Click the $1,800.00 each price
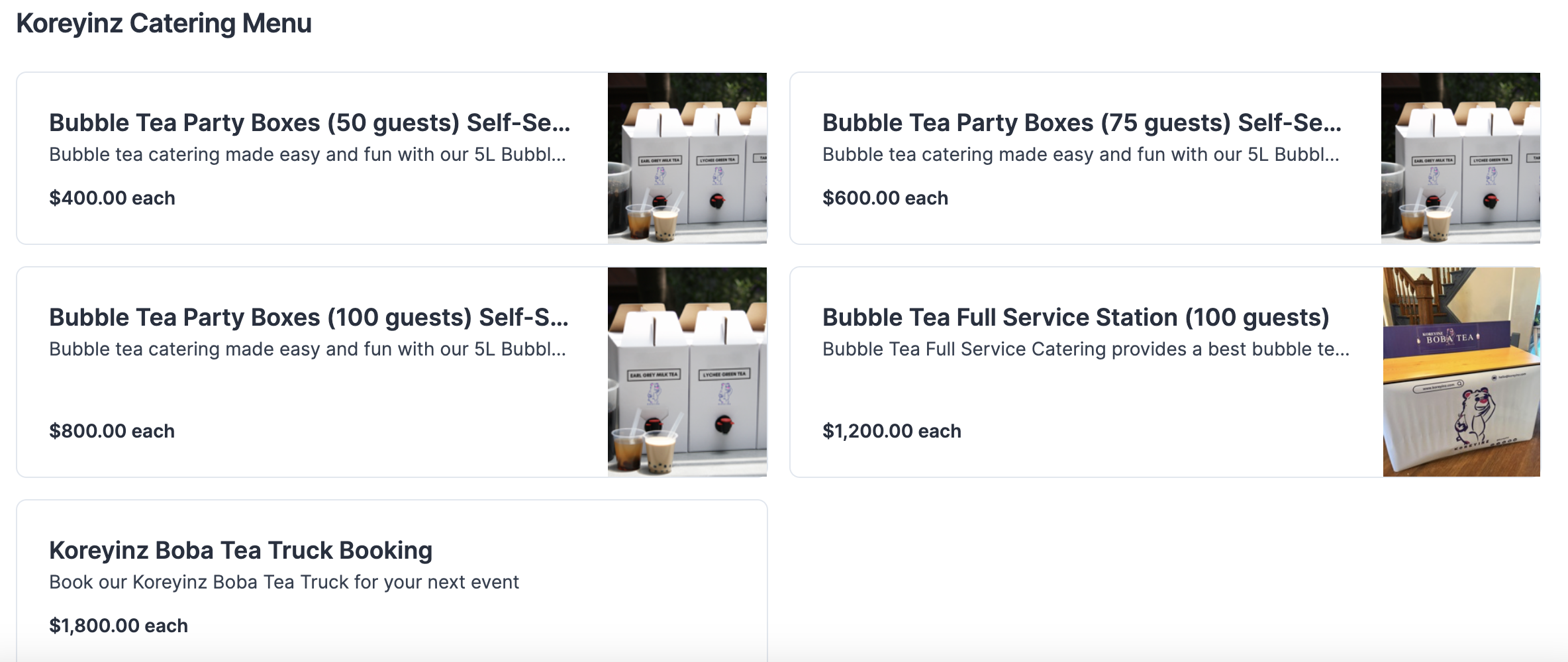This screenshot has height=662, width=1568. click(x=119, y=626)
